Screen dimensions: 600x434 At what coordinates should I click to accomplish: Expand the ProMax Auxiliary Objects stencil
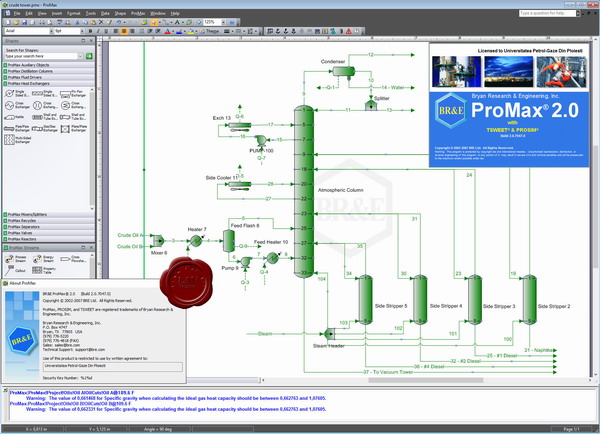click(x=48, y=65)
